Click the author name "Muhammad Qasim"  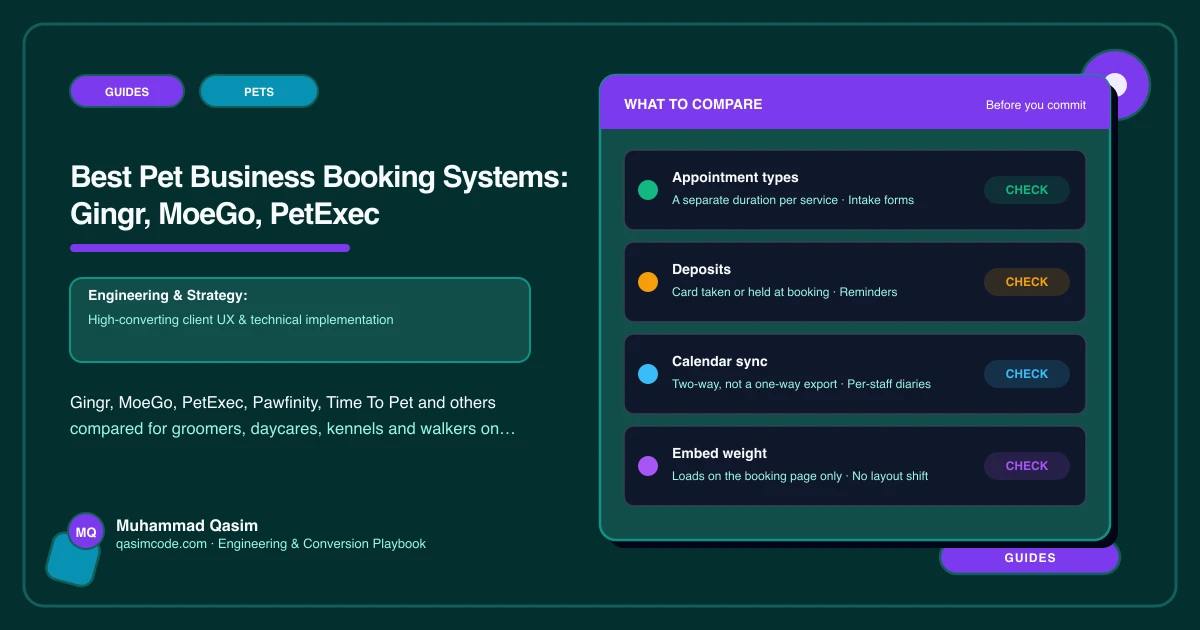click(x=187, y=525)
